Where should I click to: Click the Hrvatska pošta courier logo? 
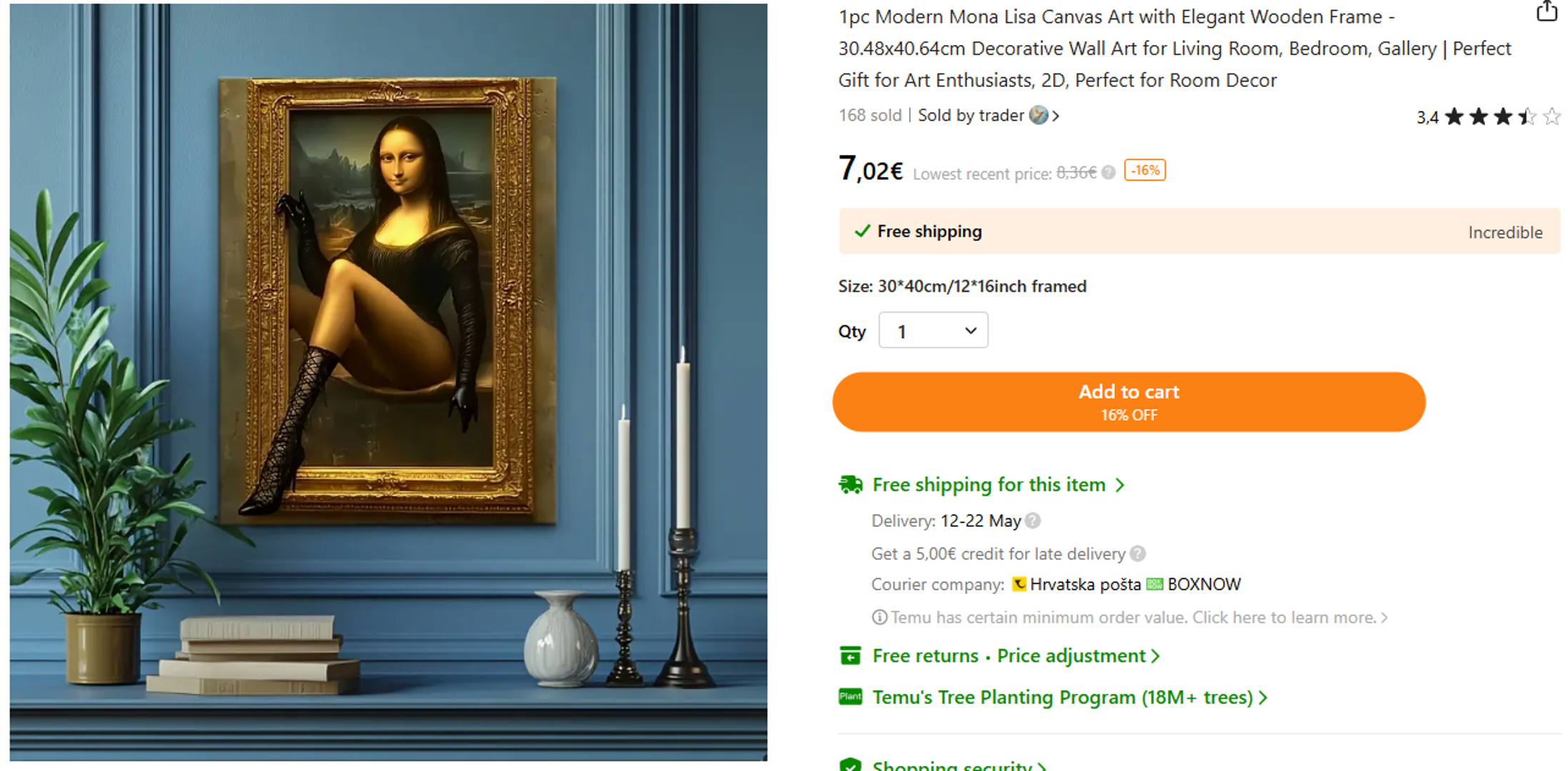1020,584
